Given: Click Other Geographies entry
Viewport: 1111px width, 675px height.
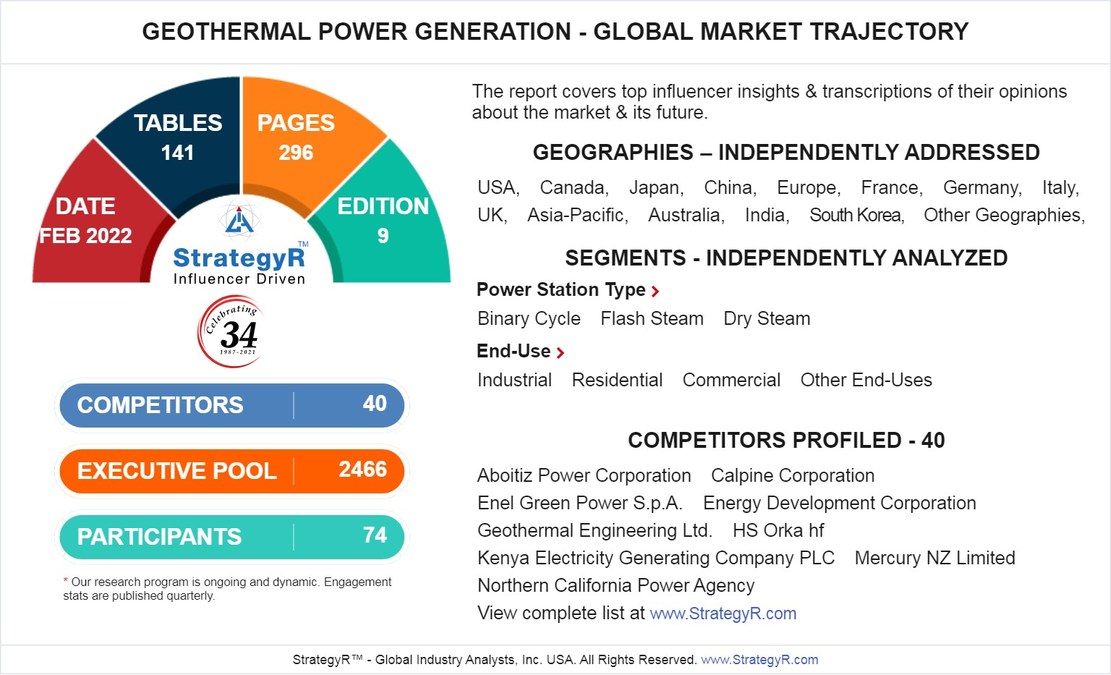Looking at the screenshot, I should (x=1004, y=215).
